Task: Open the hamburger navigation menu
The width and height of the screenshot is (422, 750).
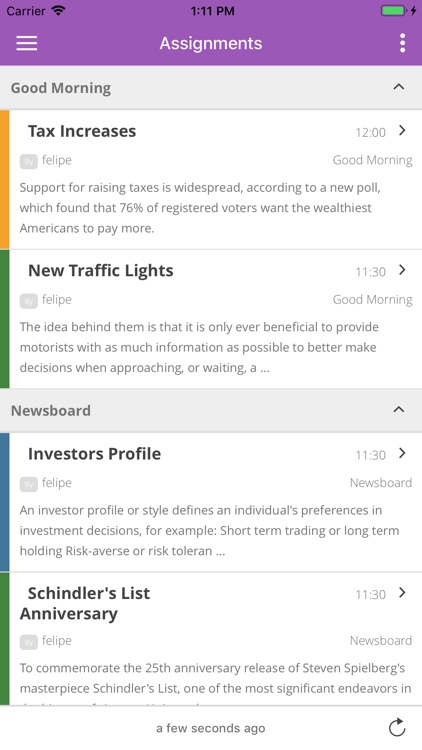Action: (27, 43)
